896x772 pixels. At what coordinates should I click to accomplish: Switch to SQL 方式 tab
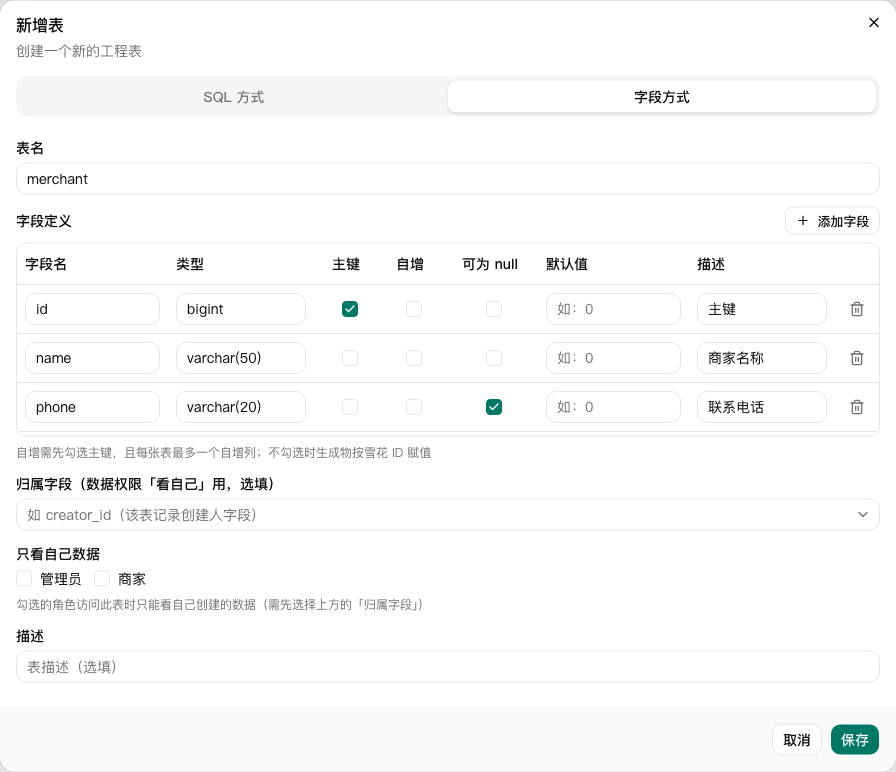click(x=233, y=97)
